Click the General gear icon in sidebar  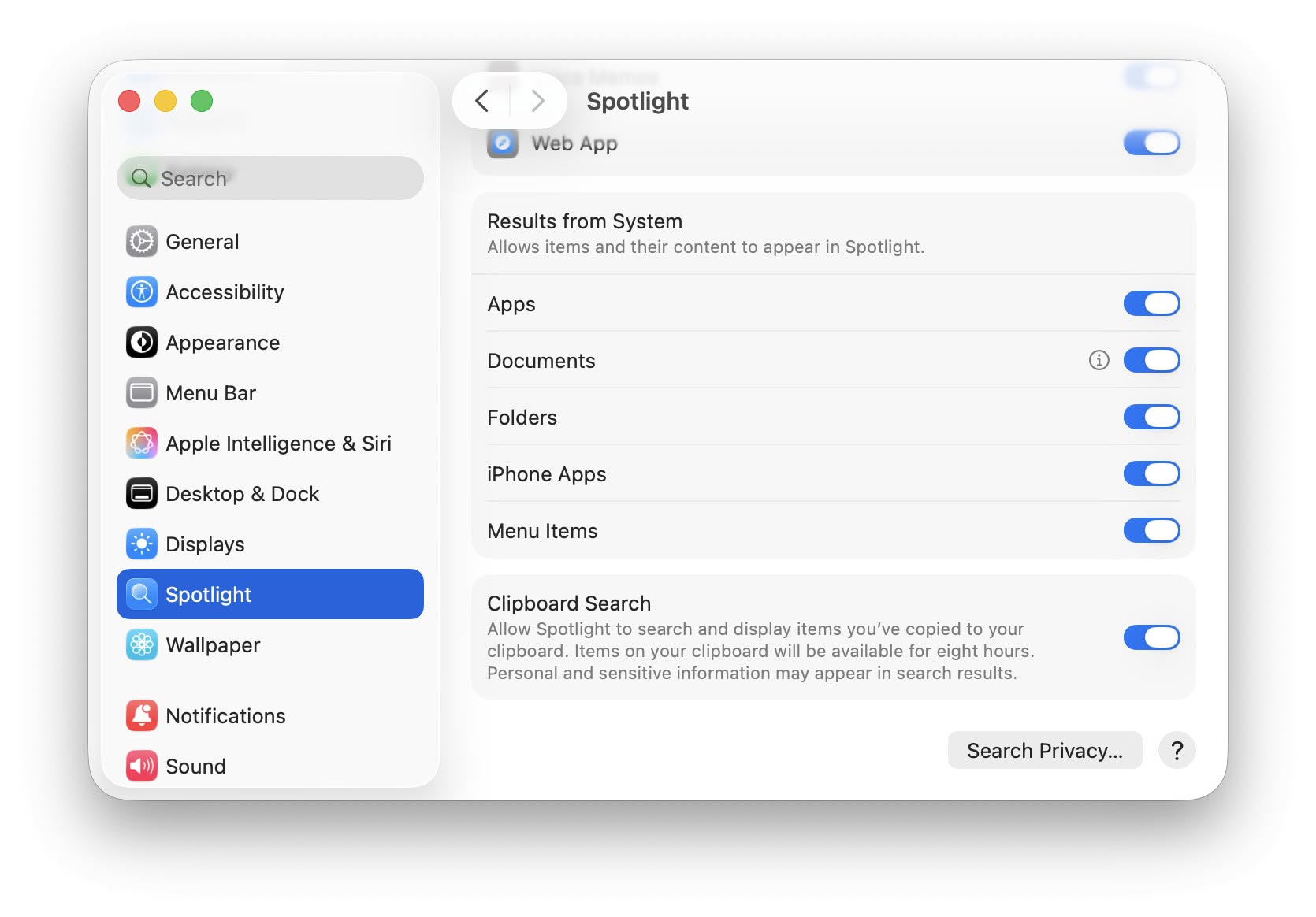pyautogui.click(x=142, y=242)
